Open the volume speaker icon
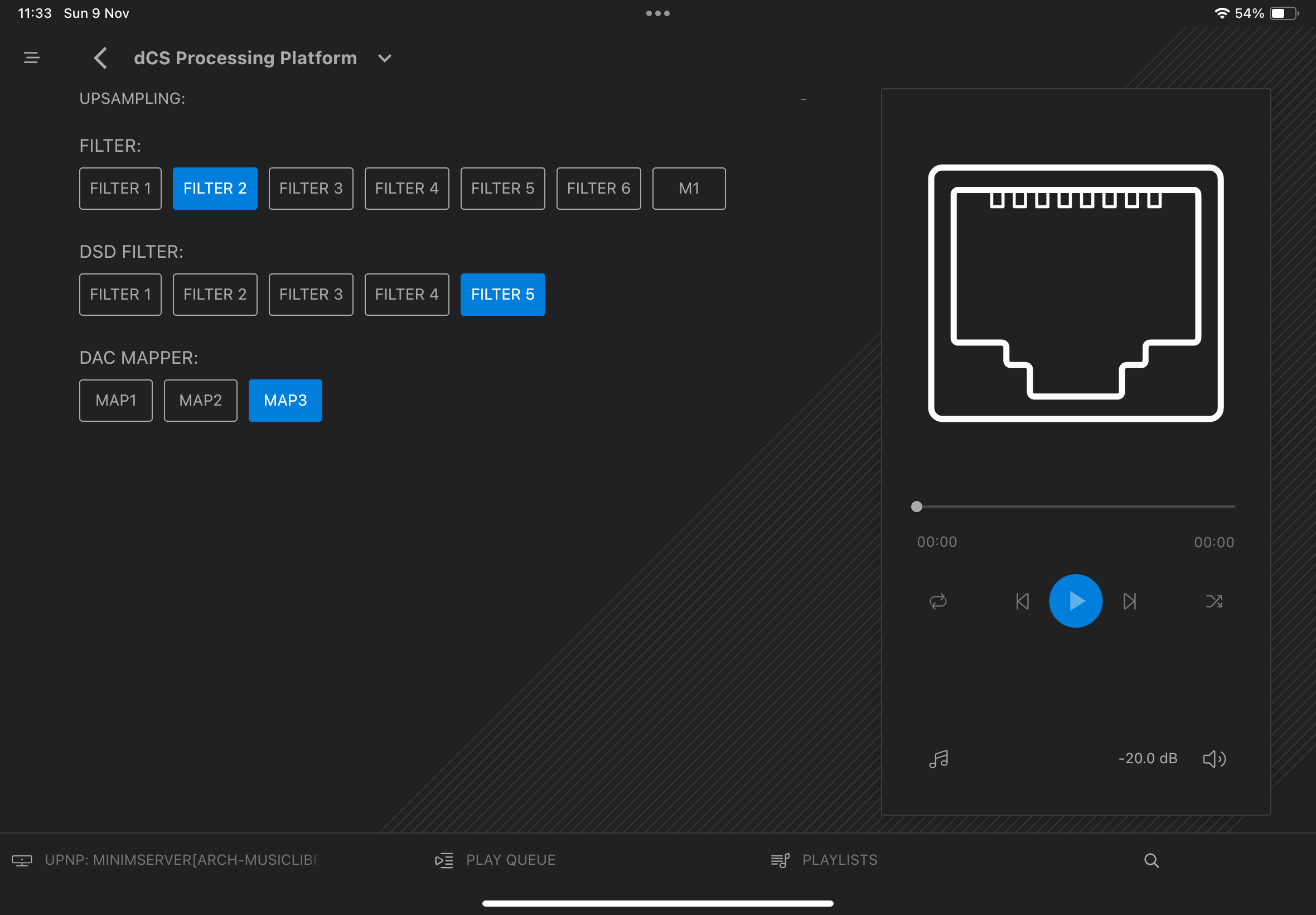This screenshot has width=1316, height=915. click(x=1214, y=759)
